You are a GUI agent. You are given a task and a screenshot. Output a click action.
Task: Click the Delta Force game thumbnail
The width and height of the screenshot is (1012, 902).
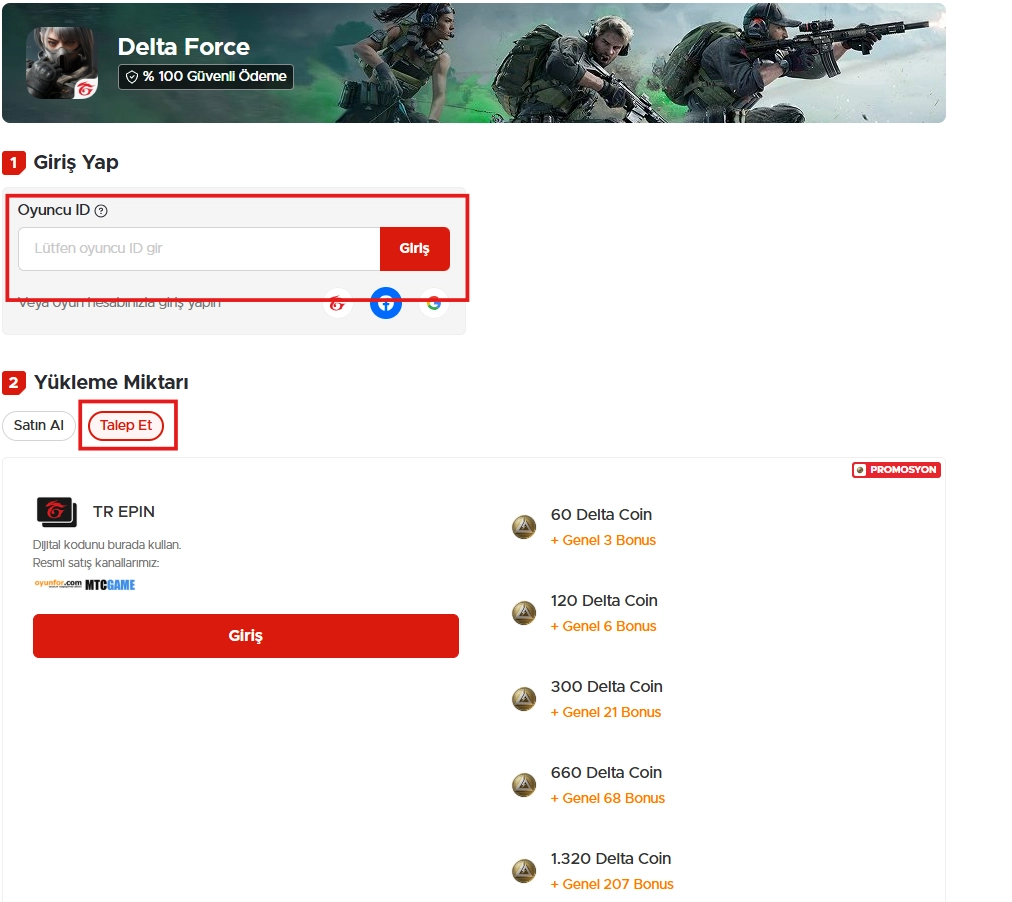coord(62,63)
